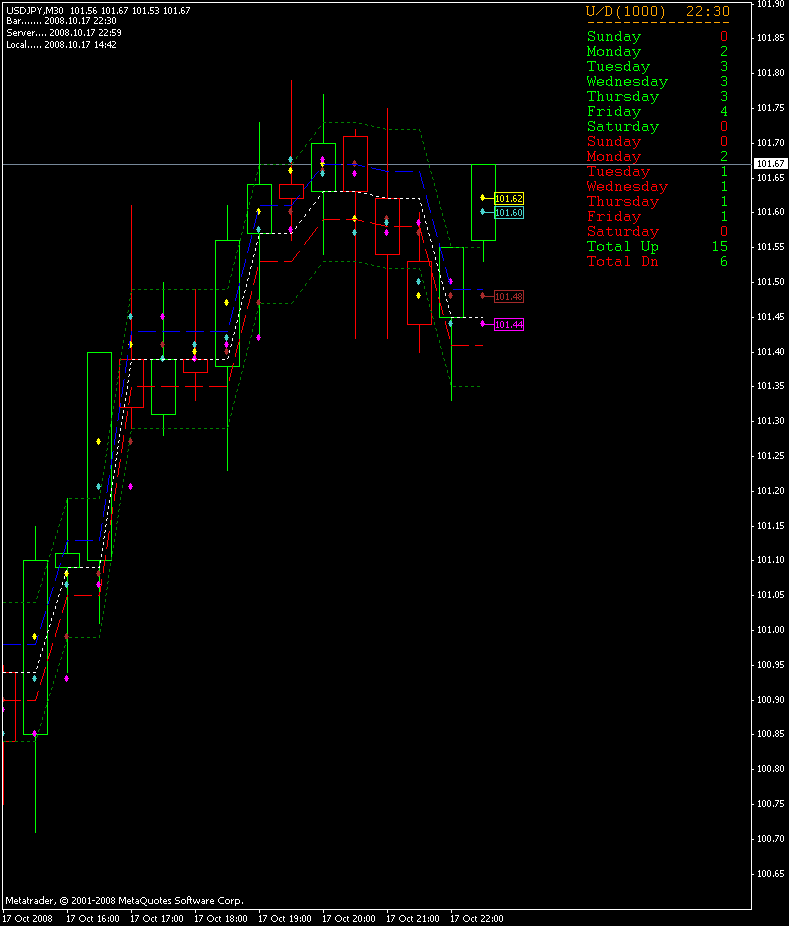789x926 pixels.
Task: Click the 17 Oct 17:00 time axis label
Action: (157, 918)
